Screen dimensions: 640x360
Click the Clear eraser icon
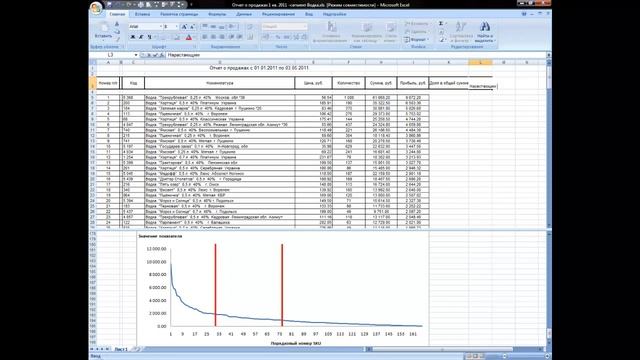click(442, 40)
